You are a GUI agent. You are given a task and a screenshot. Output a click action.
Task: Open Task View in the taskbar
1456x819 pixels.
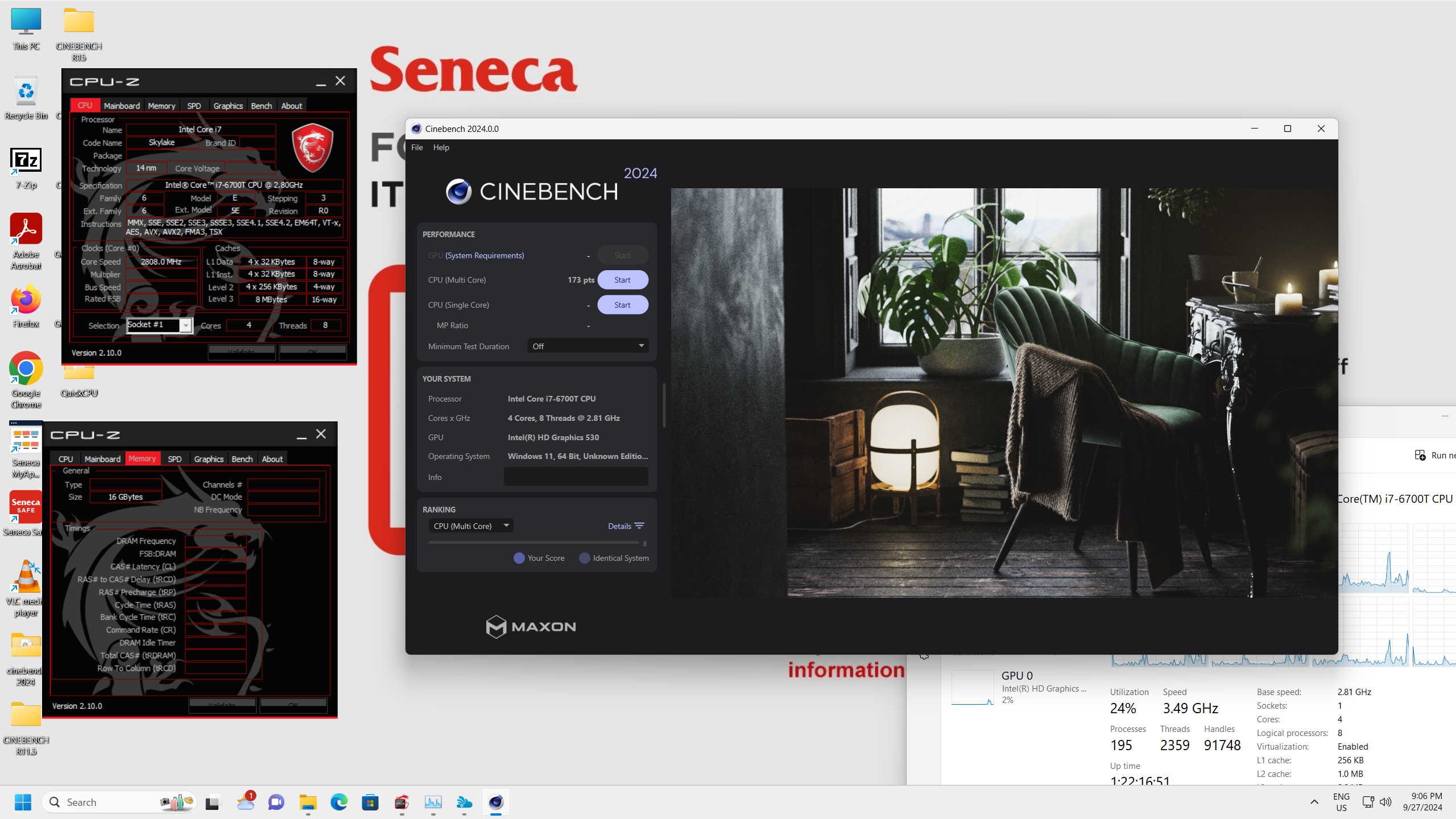213,802
